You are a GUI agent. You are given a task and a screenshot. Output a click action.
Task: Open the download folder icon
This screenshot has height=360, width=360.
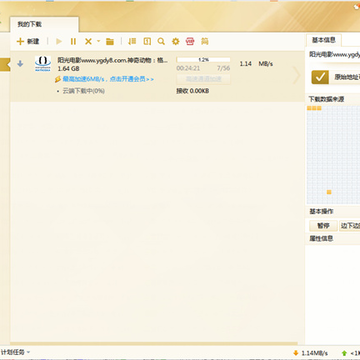click(110, 41)
